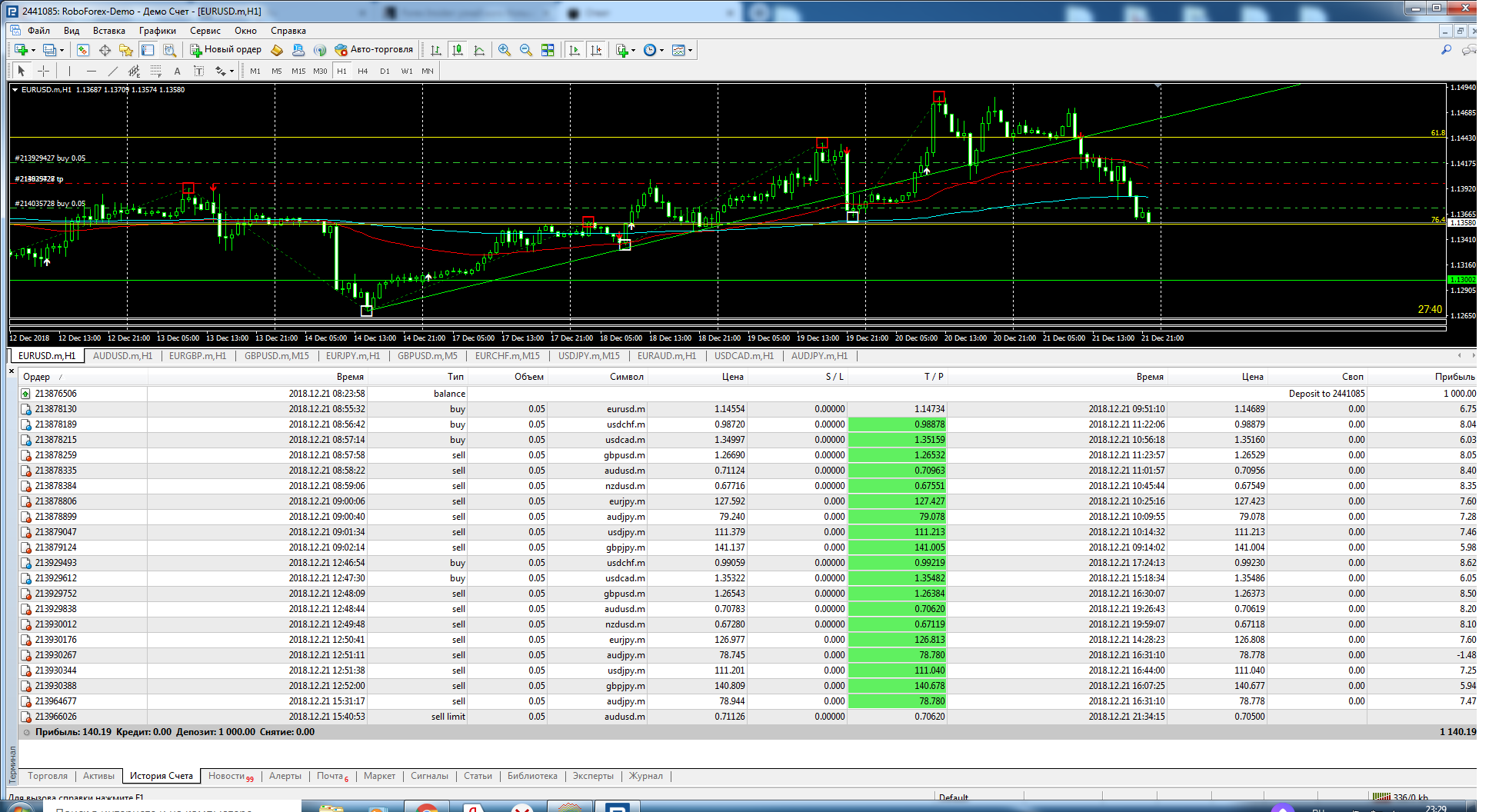
Task: Open the Сервис menu
Action: point(205,31)
